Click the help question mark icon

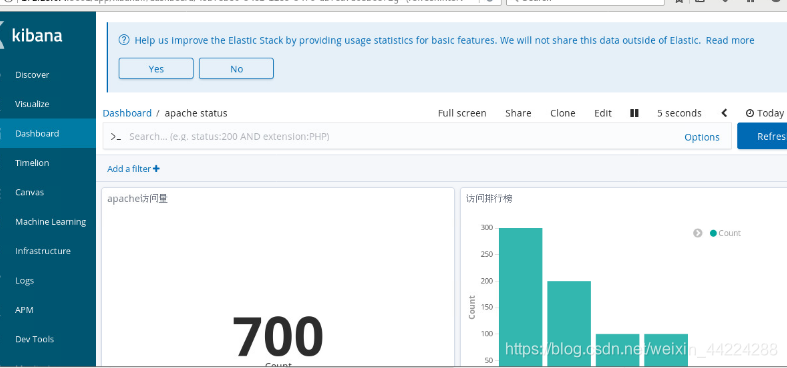click(124, 40)
